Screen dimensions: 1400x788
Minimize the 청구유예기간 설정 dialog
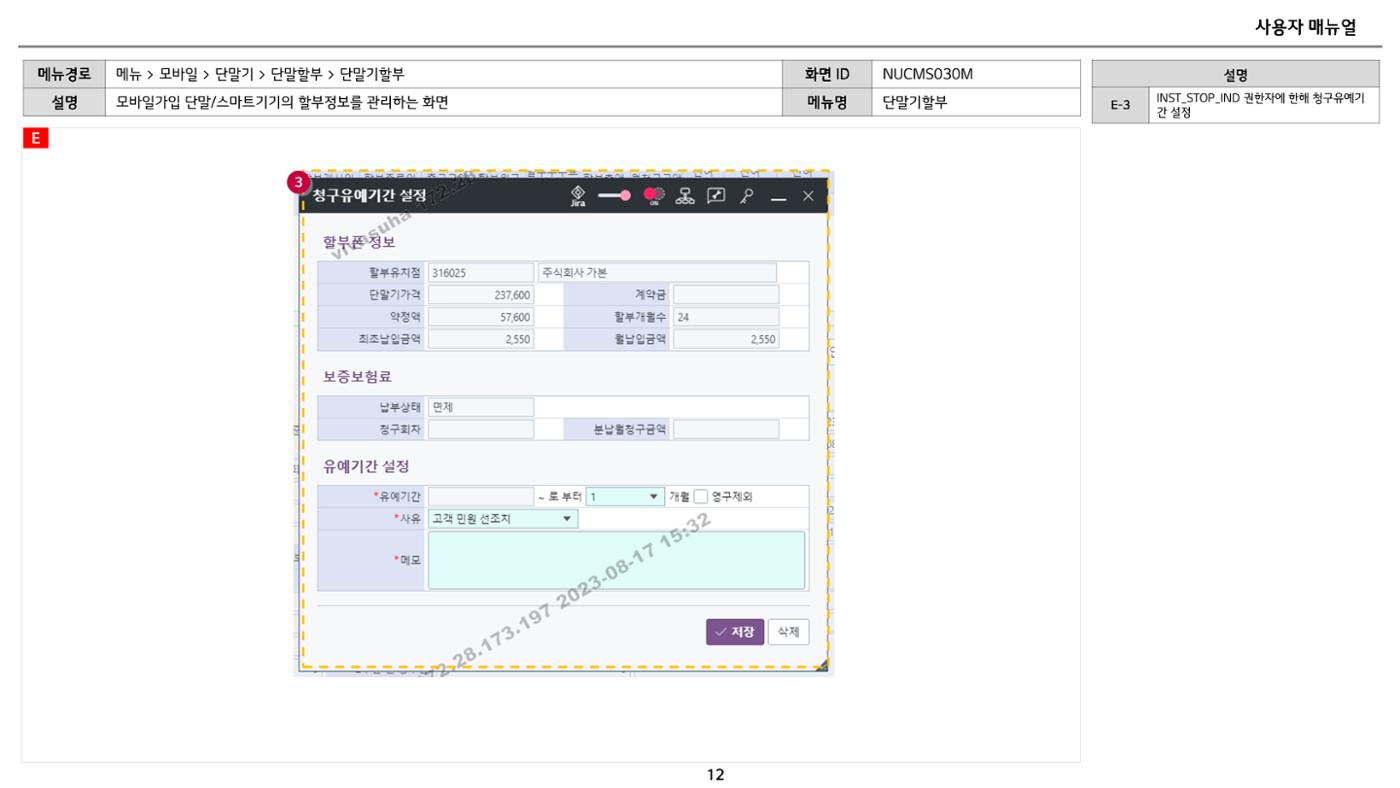[778, 197]
